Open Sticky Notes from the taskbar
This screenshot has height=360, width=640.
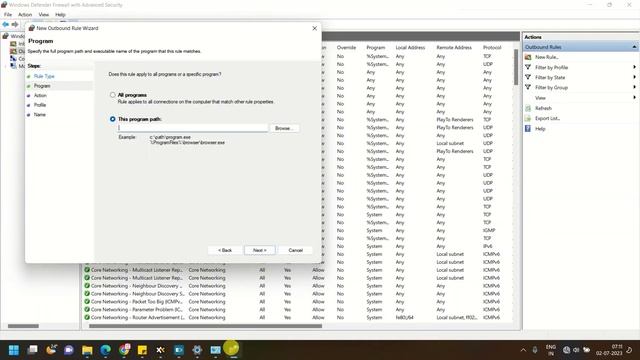(142, 350)
